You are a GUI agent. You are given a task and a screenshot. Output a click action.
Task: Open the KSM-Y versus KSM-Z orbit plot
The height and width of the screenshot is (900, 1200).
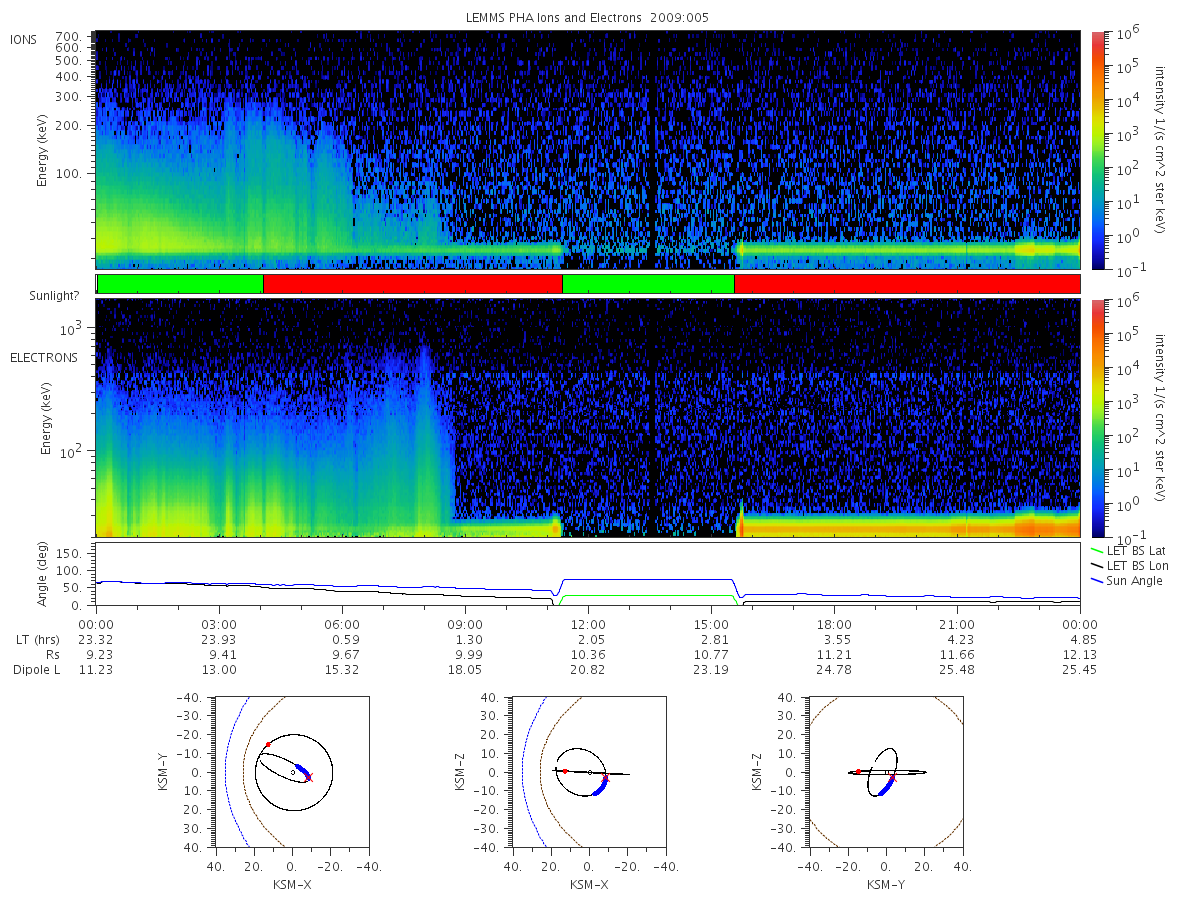885,771
